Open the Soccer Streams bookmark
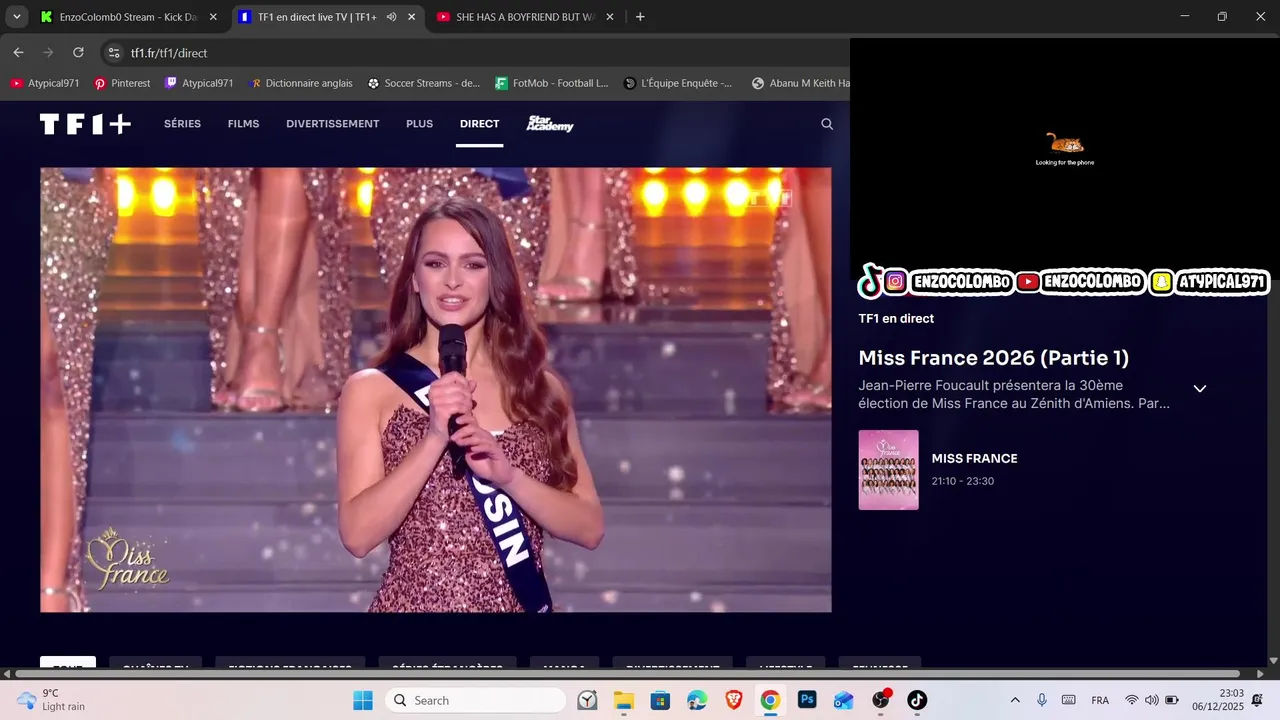This screenshot has height=720, width=1280. tap(424, 83)
